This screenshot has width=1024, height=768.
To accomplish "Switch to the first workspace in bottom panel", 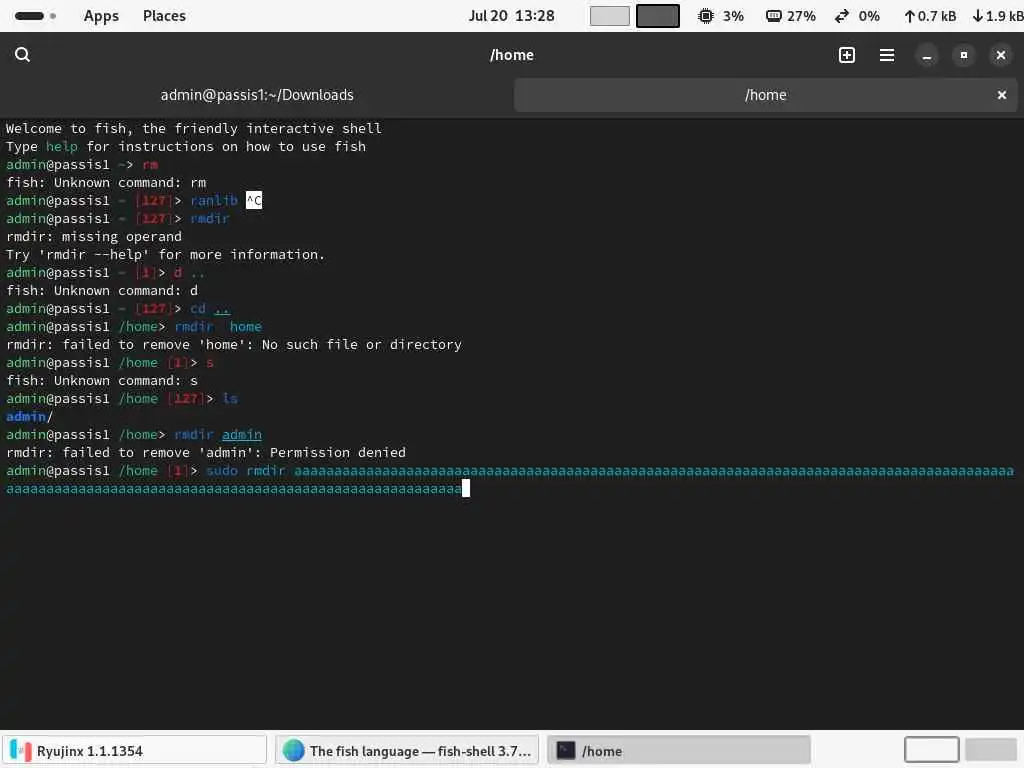I will (x=931, y=750).
